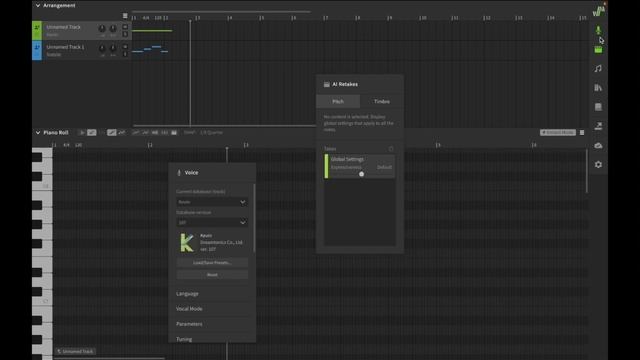640x360 pixels.
Task: Open the Arrangement hamburger menu above the tracks
Action: (x=125, y=16)
